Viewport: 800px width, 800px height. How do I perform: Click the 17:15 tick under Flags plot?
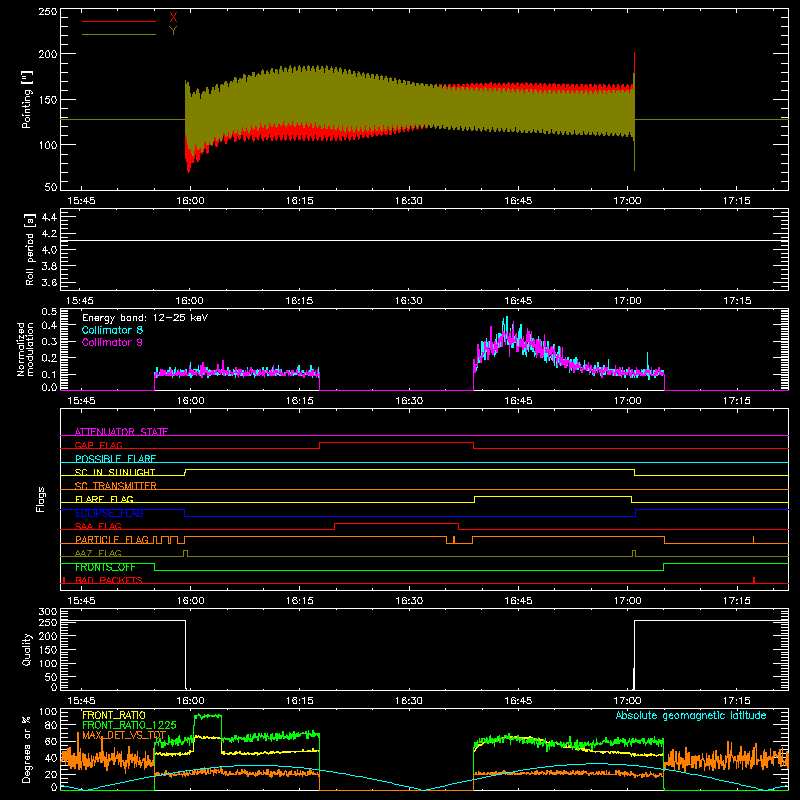coord(737,601)
